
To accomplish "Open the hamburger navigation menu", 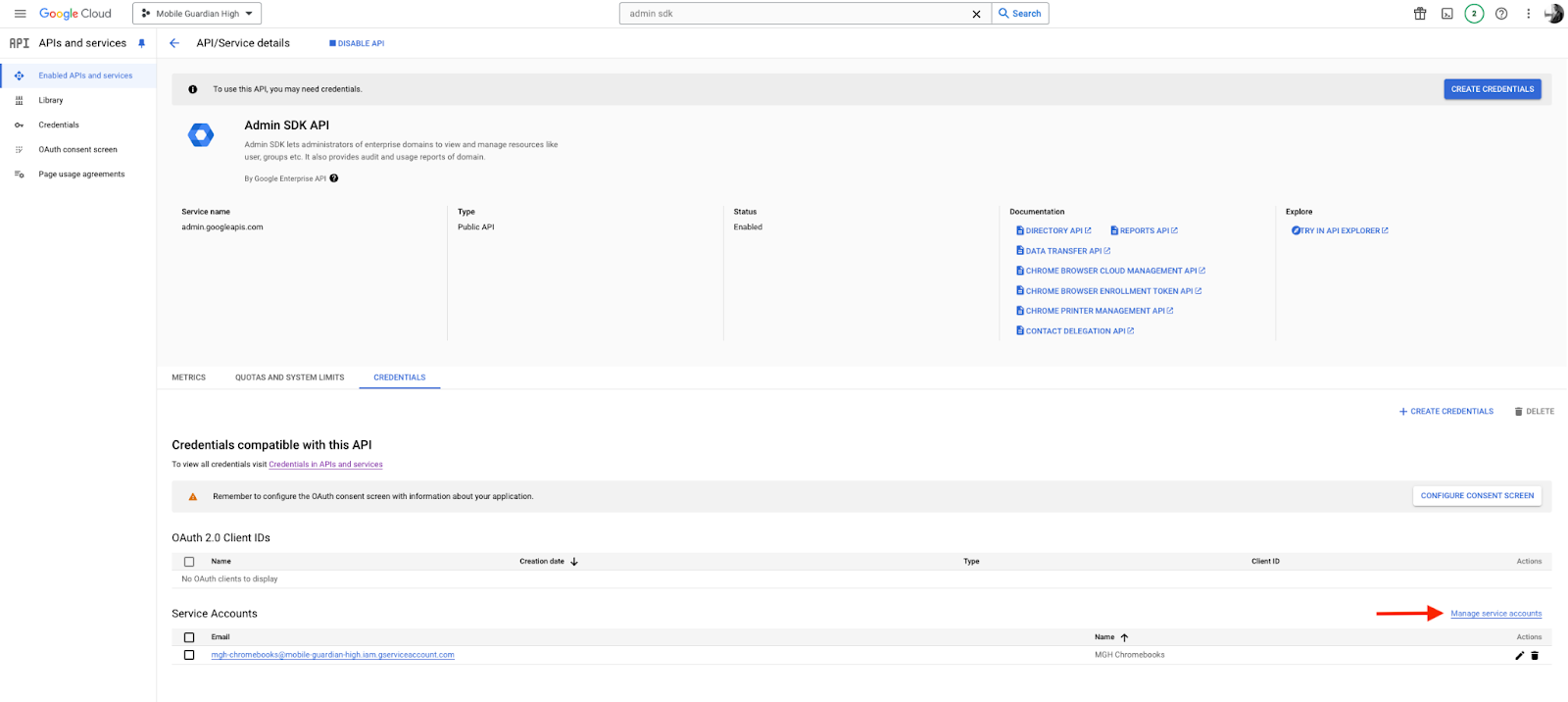I will click(x=20, y=14).
